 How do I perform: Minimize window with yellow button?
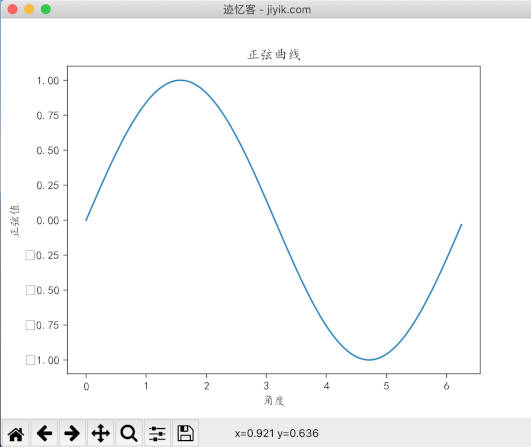(x=29, y=9)
